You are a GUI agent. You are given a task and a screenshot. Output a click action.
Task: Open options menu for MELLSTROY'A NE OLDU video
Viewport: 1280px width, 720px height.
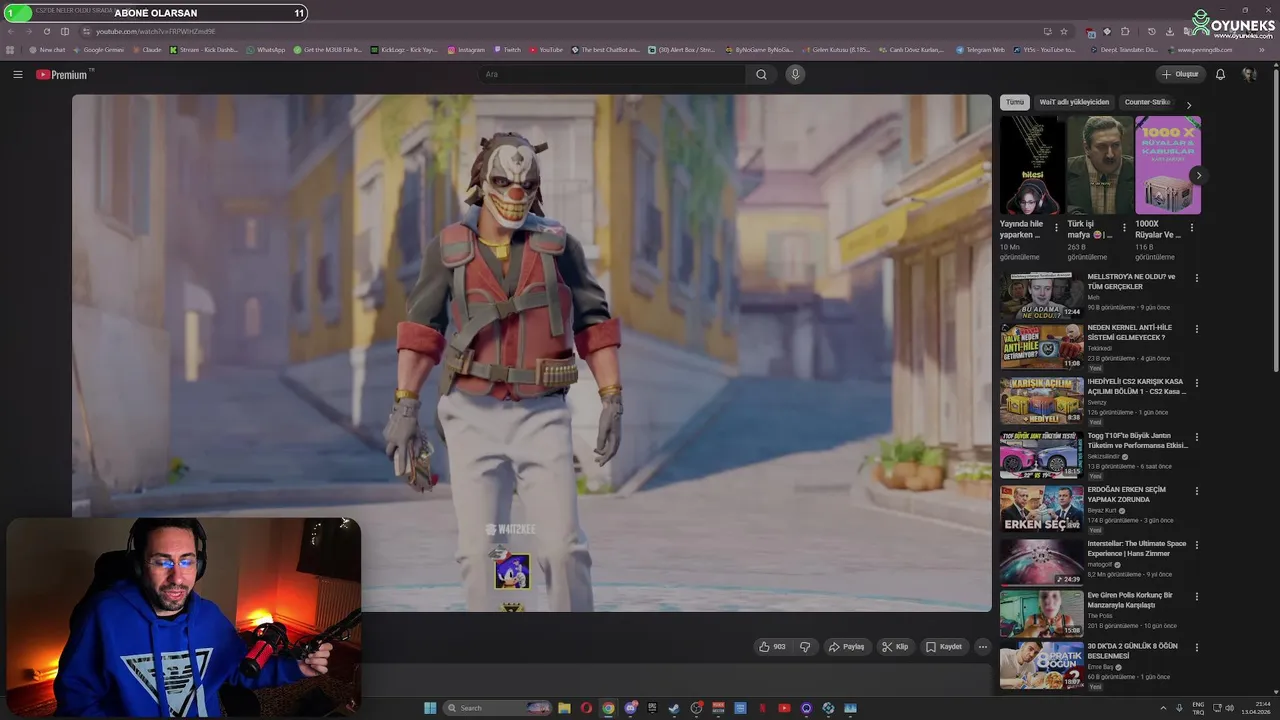pyautogui.click(x=1197, y=278)
